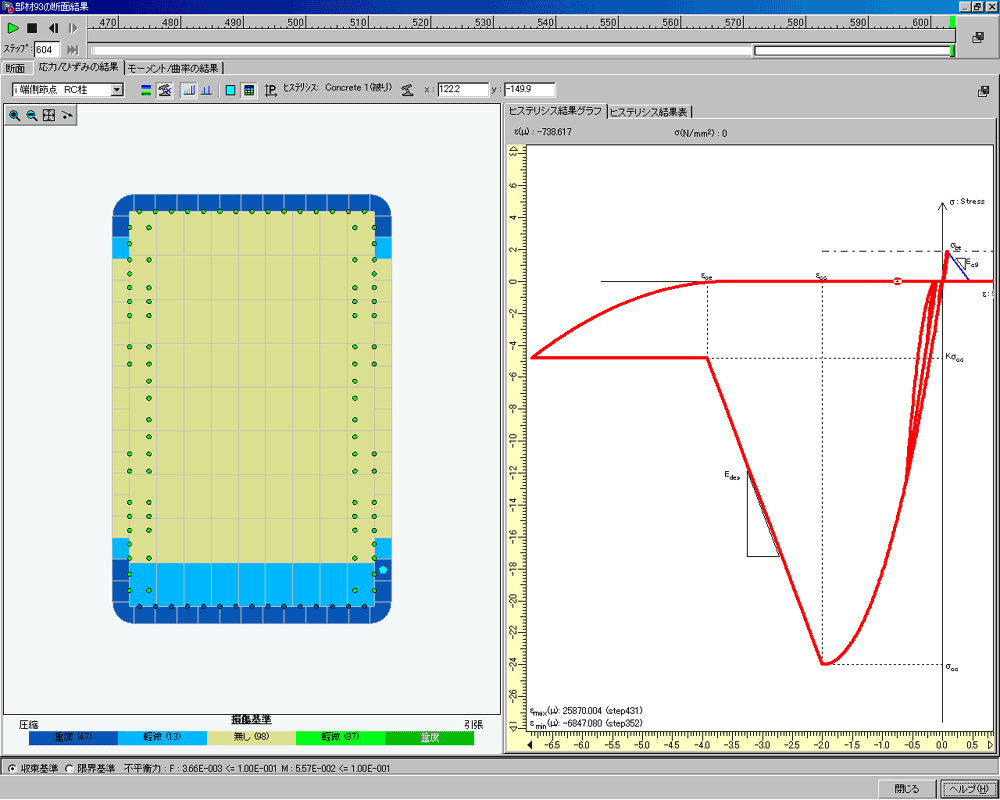Screen dimensions: 1000x800
Task: Open the i端側節点 RC柱 dropdown
Action: (x=117, y=90)
